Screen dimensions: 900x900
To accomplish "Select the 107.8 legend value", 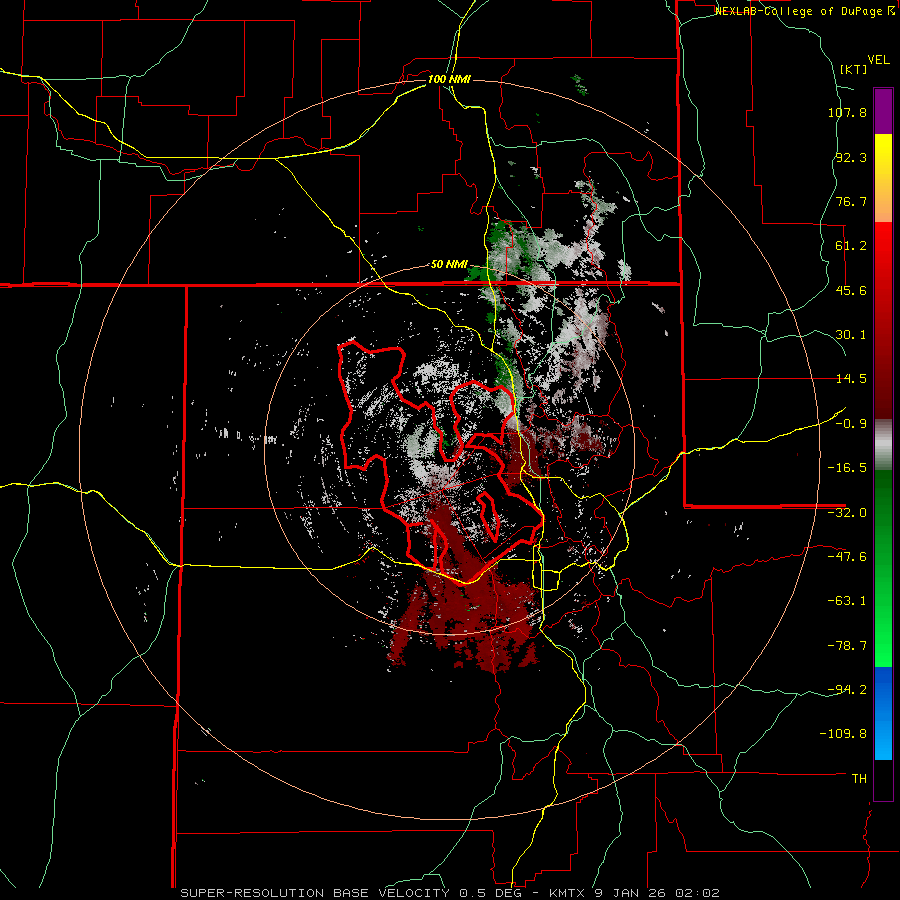I will pyautogui.click(x=847, y=112).
